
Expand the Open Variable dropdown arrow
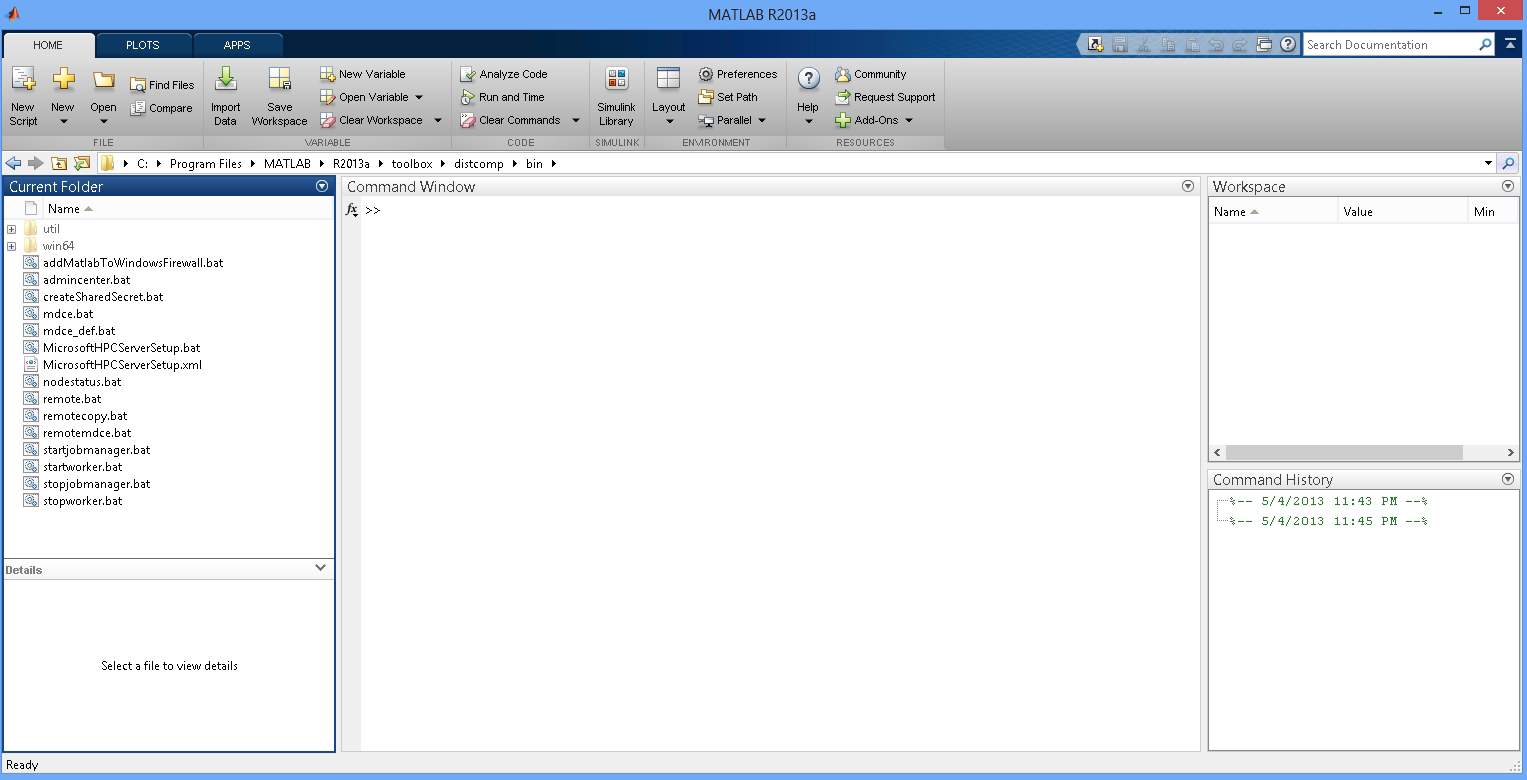pyautogui.click(x=419, y=97)
